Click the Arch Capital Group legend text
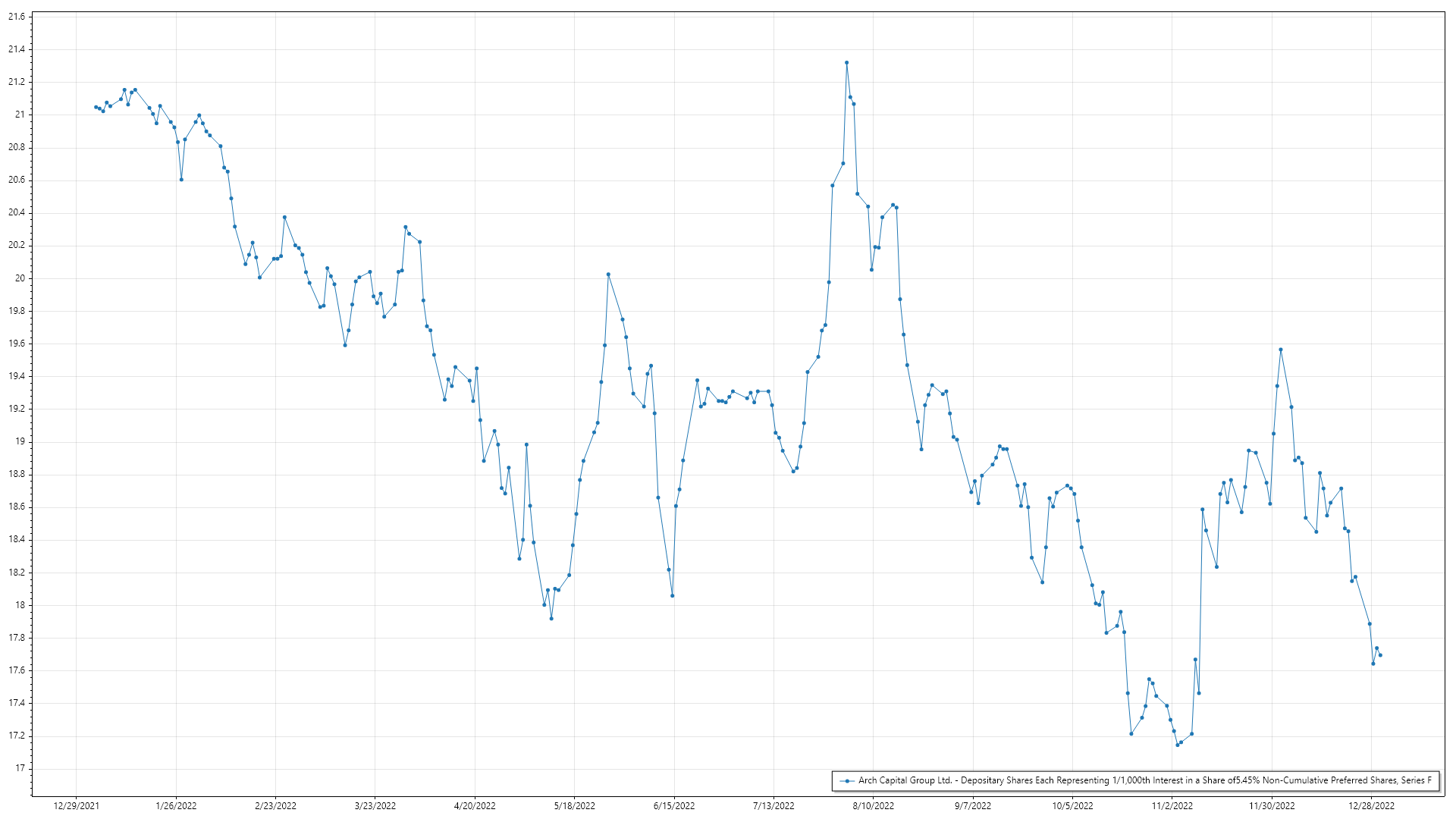This screenshot has width=1456, height=819. click(1144, 780)
